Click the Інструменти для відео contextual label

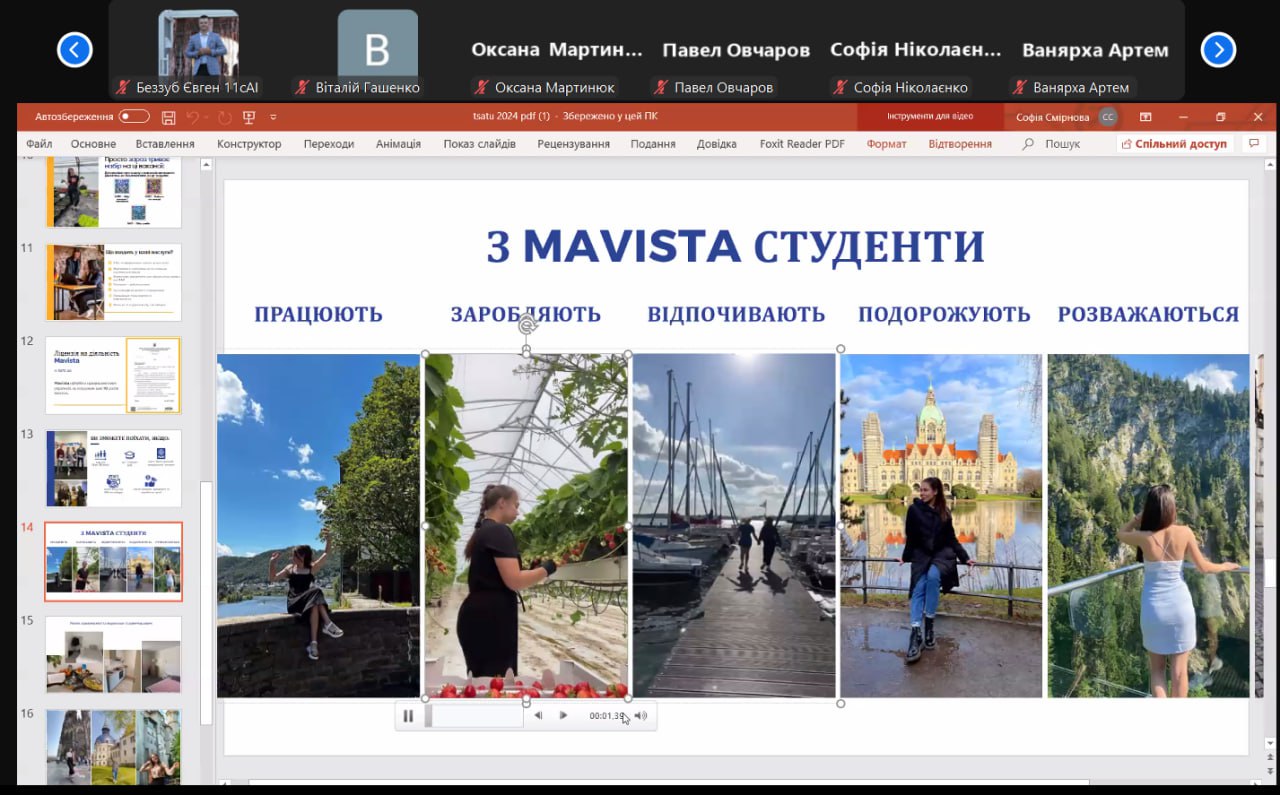point(930,117)
